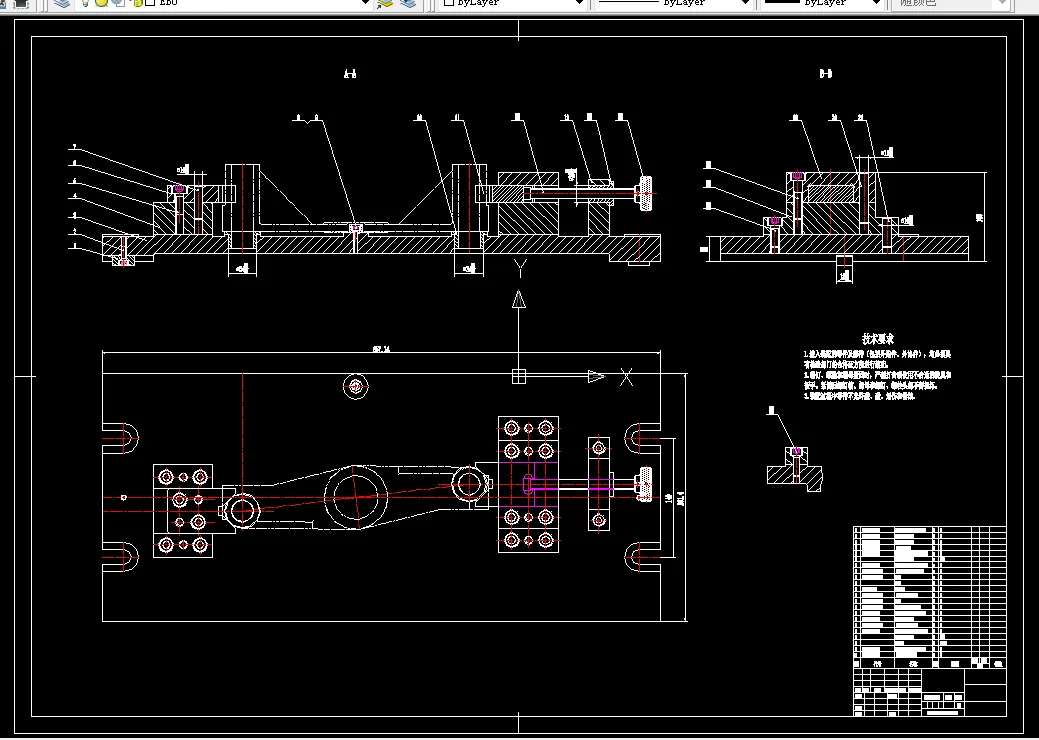Screen dimensions: 1039x740
Task: Click the UCS origin square marker
Action: (519, 376)
